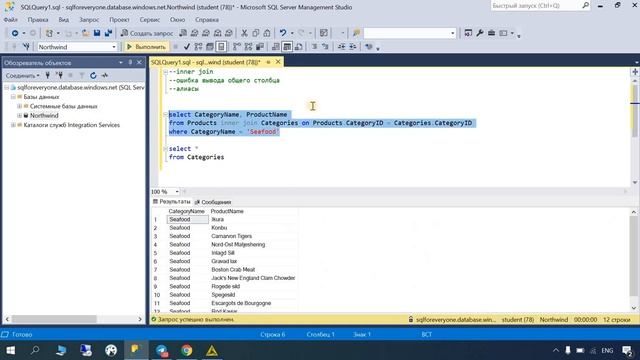Expand Каталоги служб Integration Services node

13,125
